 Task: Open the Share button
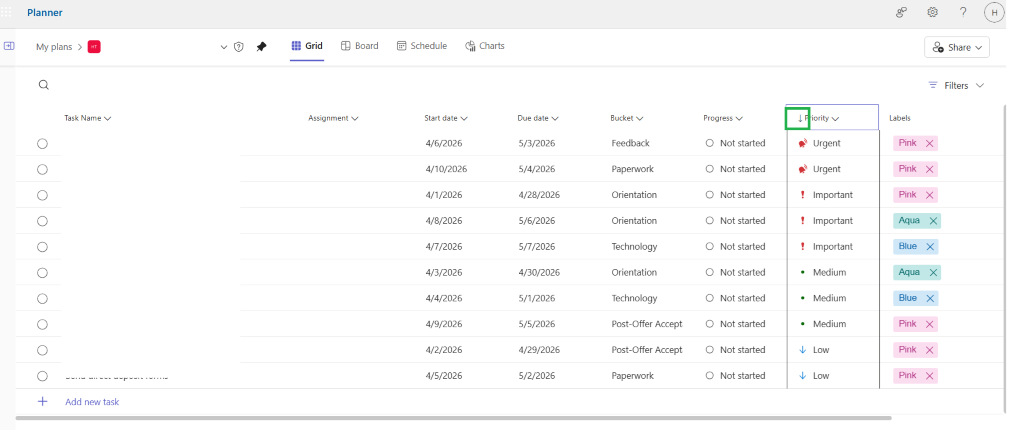(957, 47)
